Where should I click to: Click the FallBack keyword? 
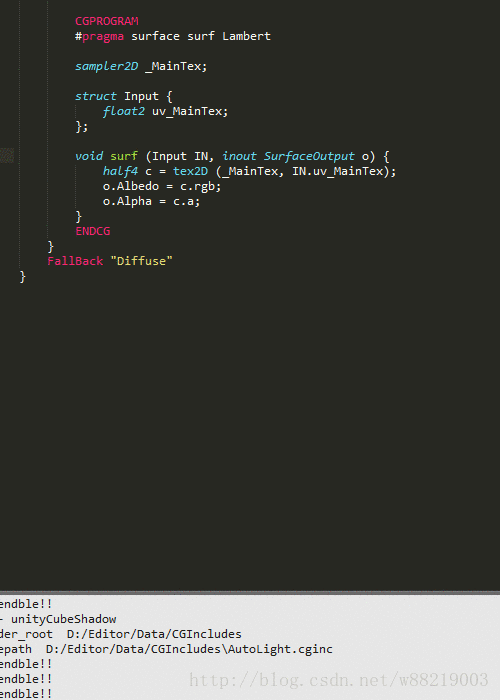pyautogui.click(x=75, y=261)
